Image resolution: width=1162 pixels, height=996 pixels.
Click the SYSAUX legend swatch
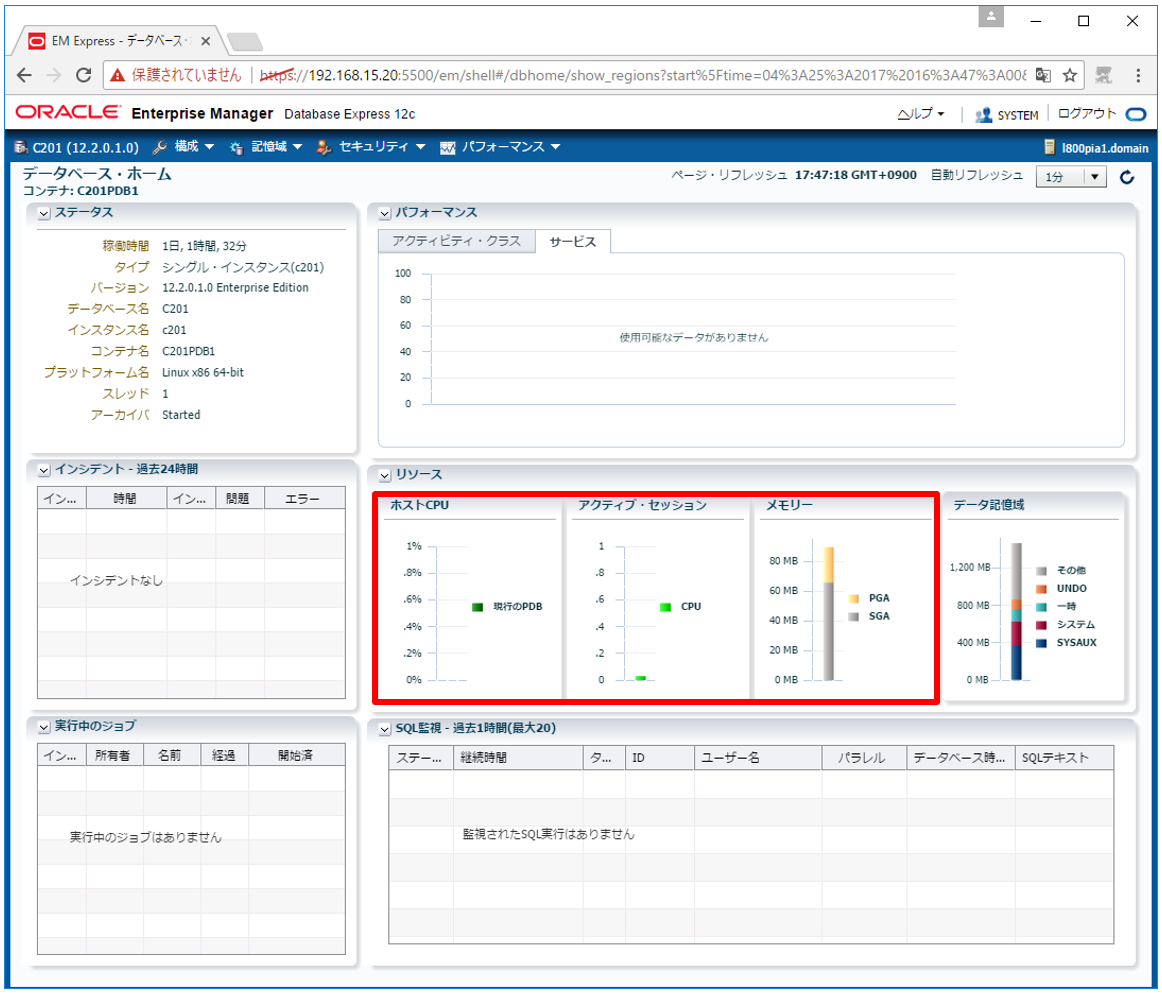(x=1041, y=643)
